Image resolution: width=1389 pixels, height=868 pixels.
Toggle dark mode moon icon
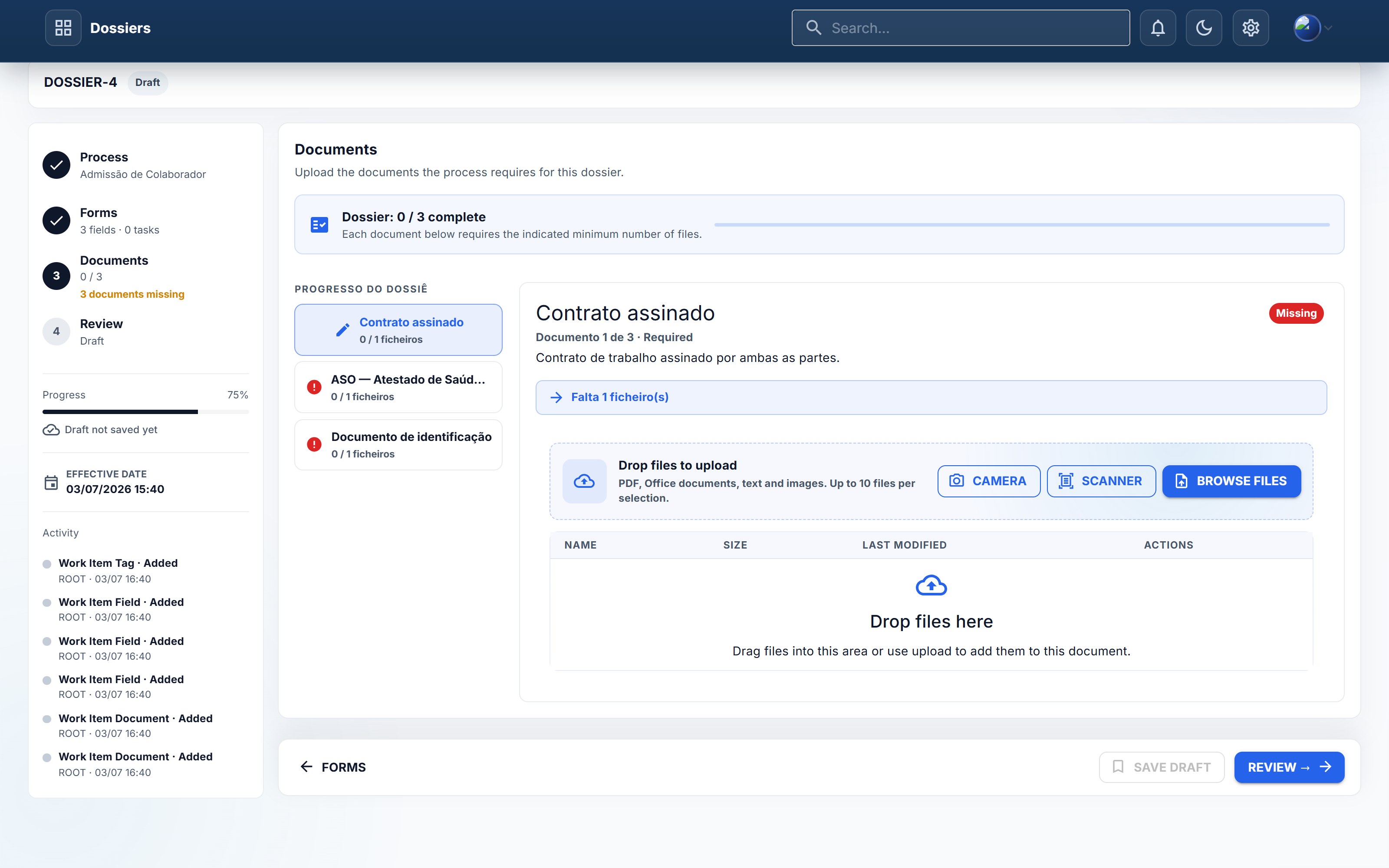pos(1204,27)
